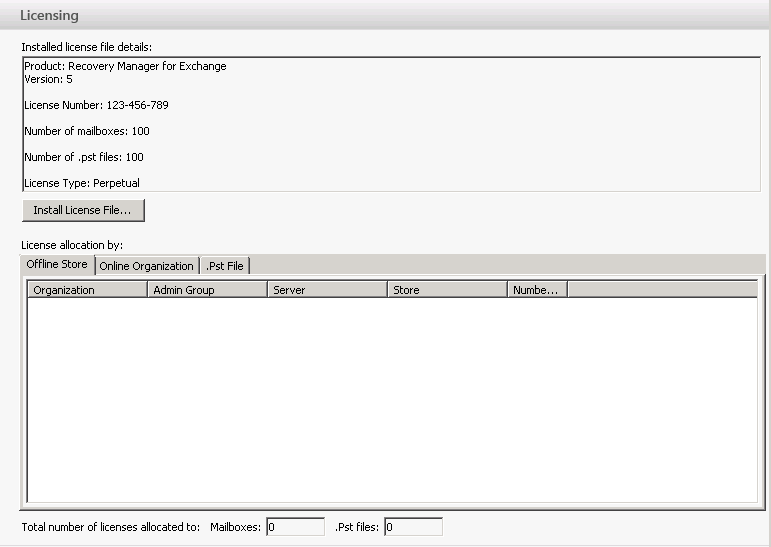Click the Install License File button
Screen dimensions: 771x547
(83, 210)
